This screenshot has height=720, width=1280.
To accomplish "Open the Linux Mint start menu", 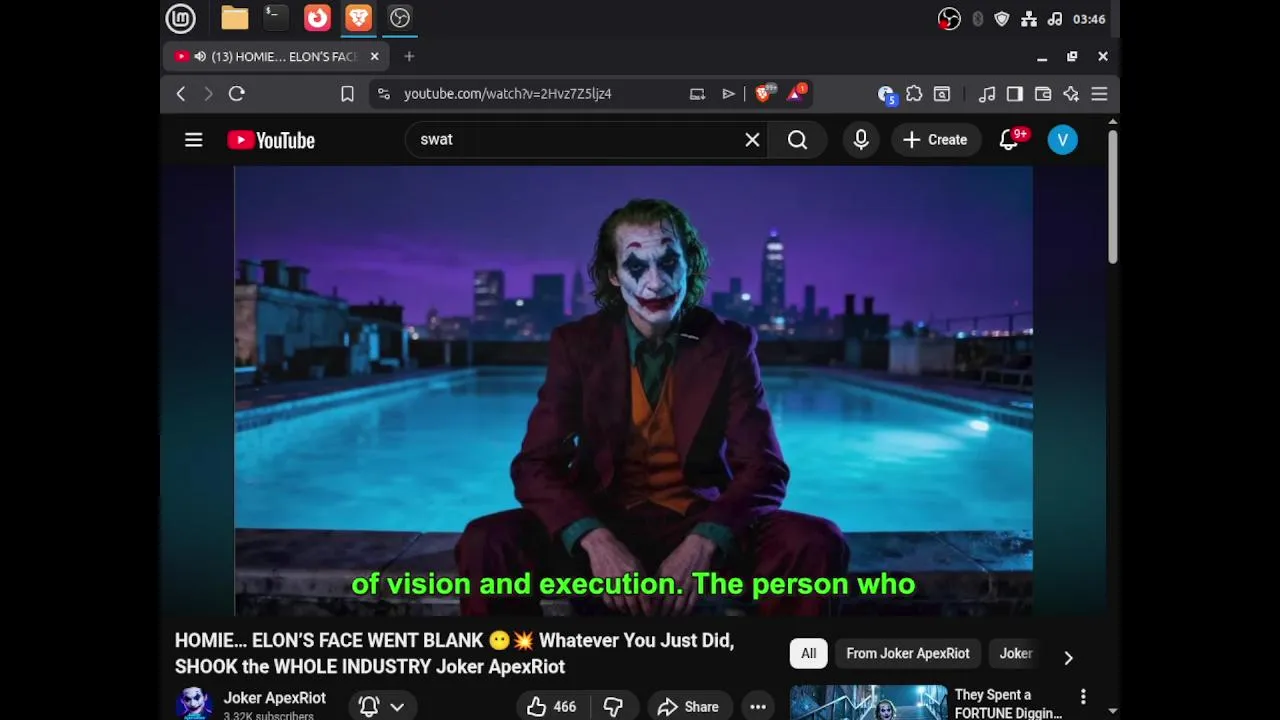I will point(180,18).
